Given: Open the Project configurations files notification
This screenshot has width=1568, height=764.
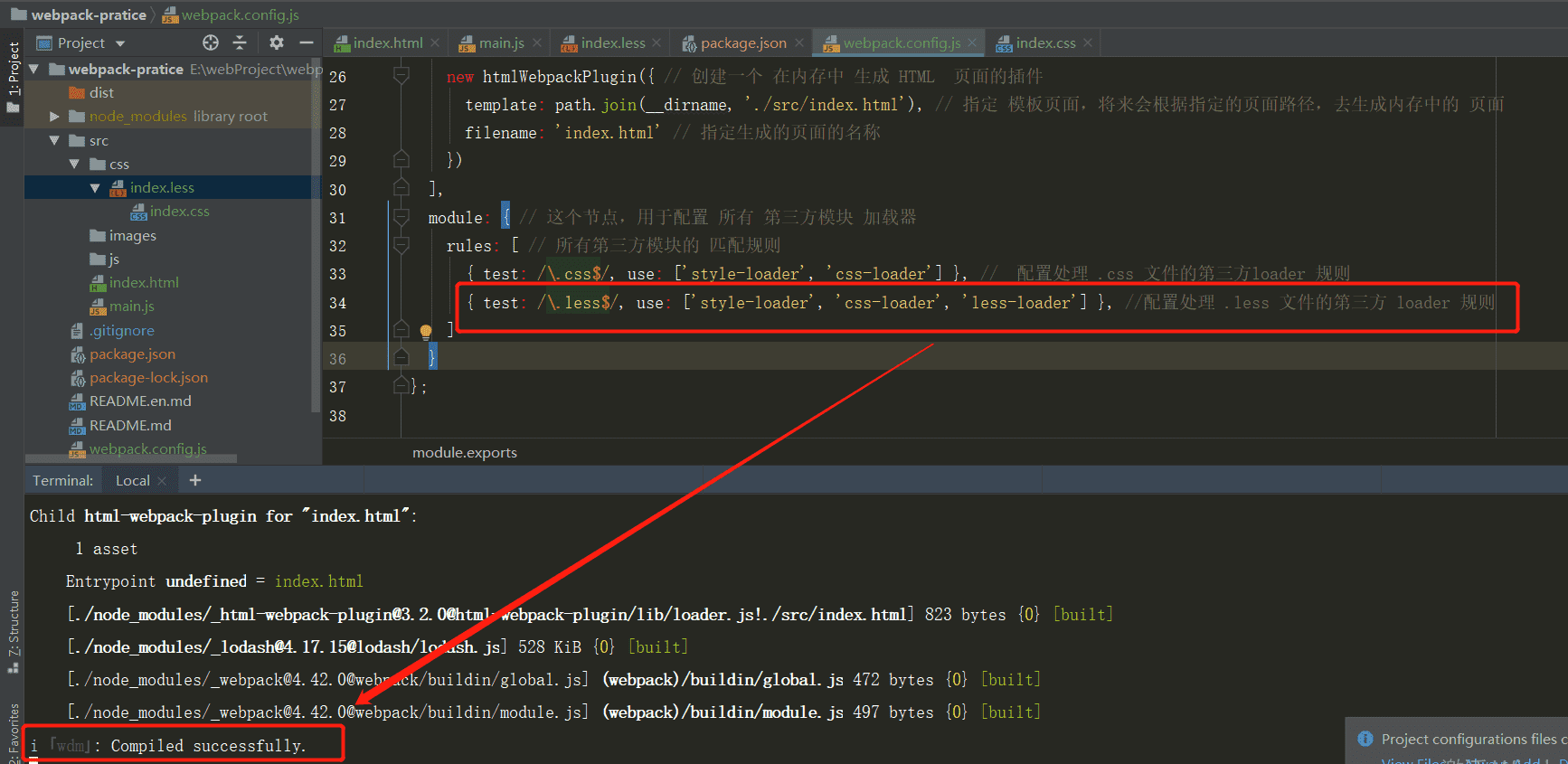Looking at the screenshot, I should point(1474,739).
